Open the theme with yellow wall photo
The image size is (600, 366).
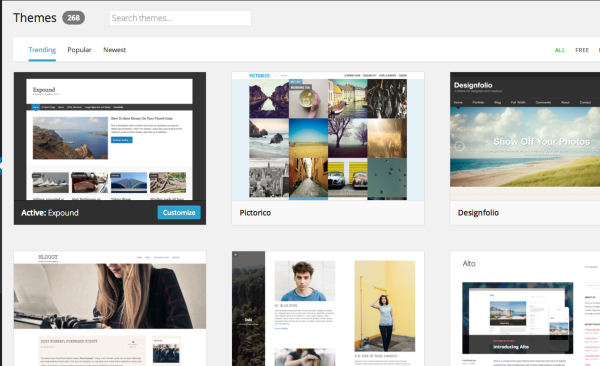(x=328, y=309)
